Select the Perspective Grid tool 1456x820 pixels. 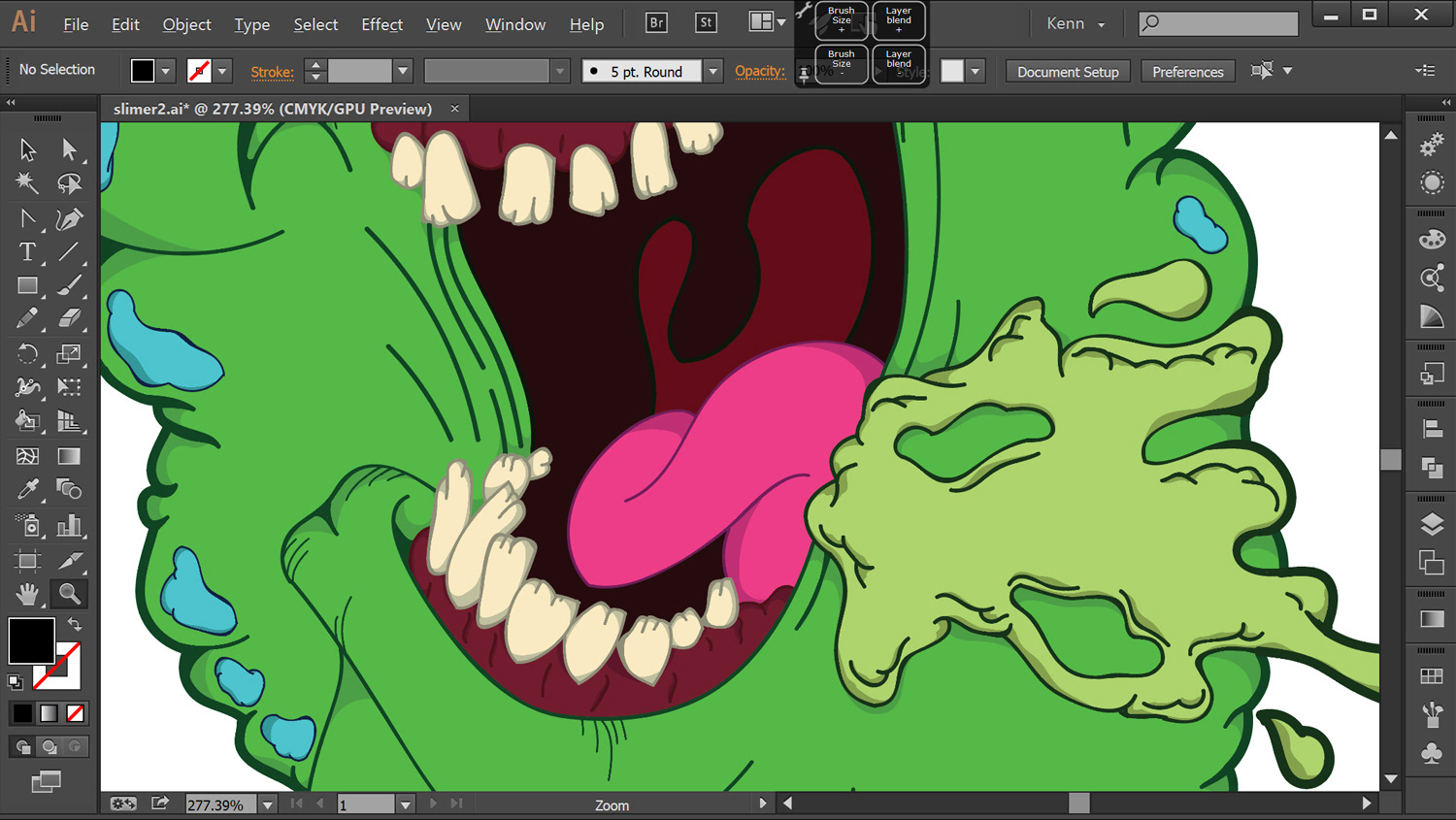coord(69,421)
